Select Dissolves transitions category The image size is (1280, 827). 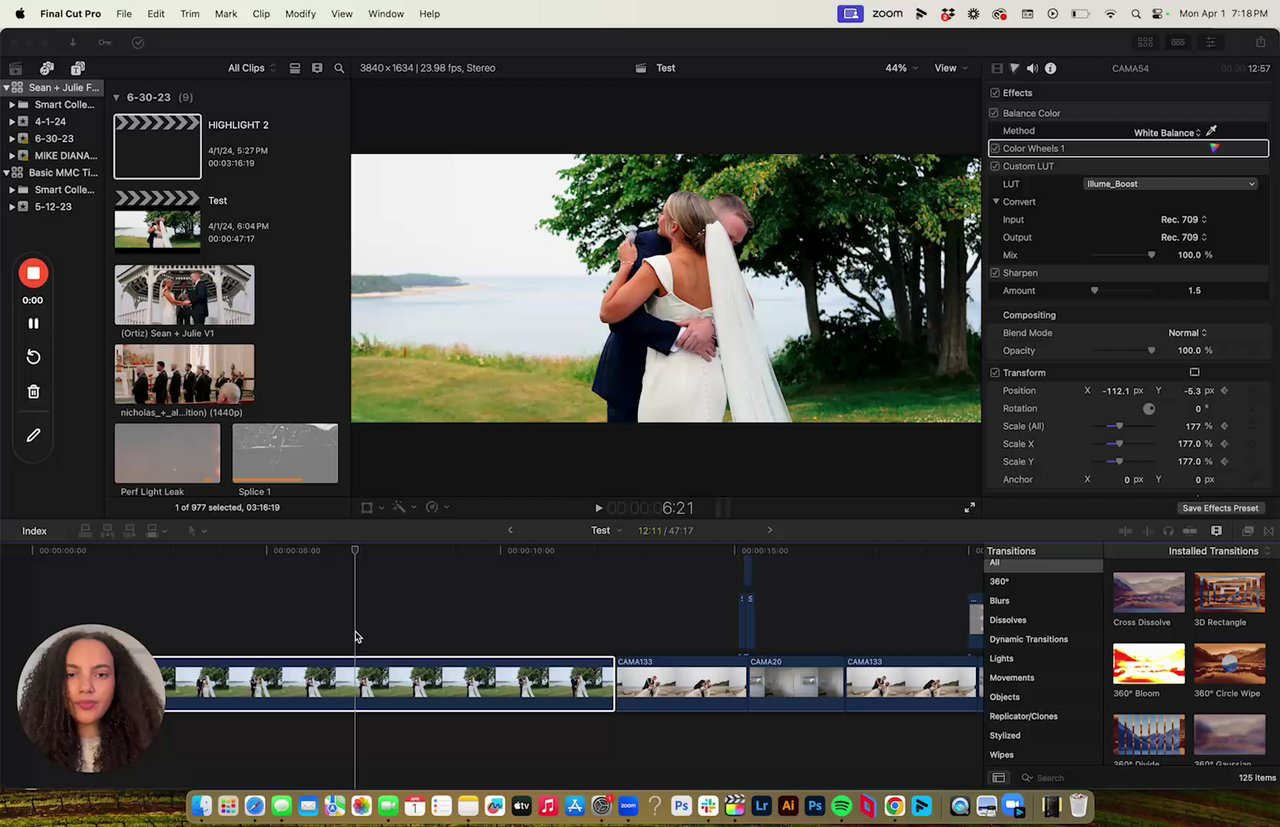[1007, 620]
